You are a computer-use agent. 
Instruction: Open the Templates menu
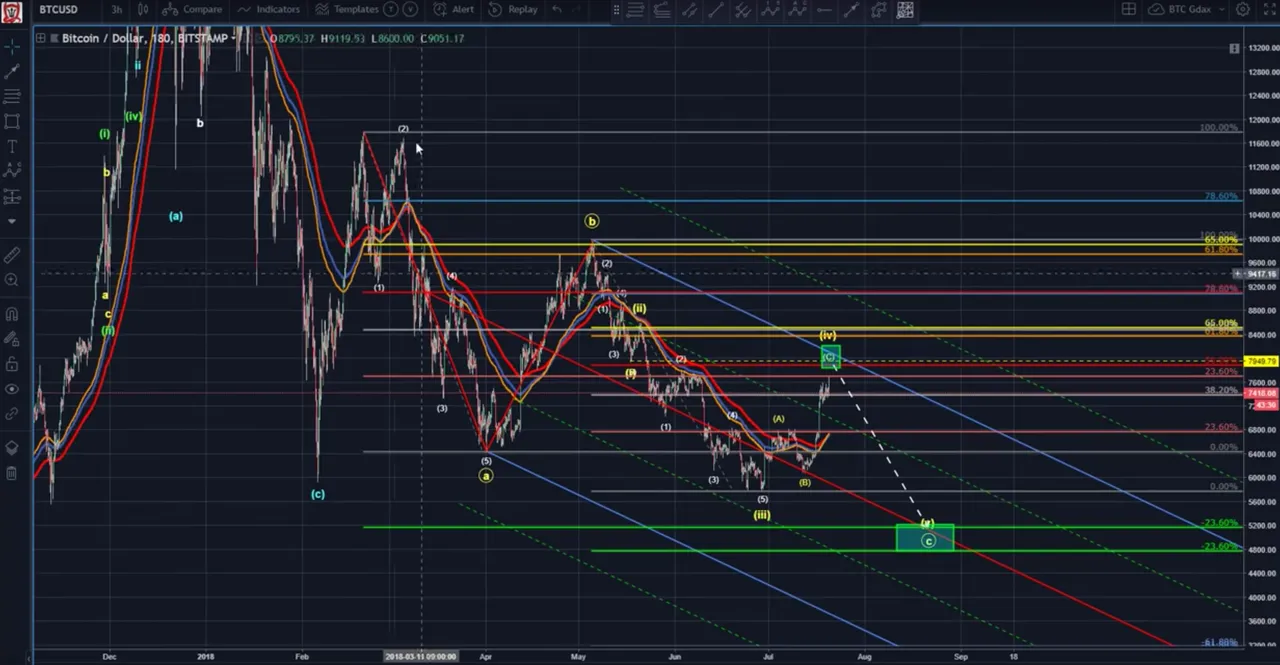[347, 9]
